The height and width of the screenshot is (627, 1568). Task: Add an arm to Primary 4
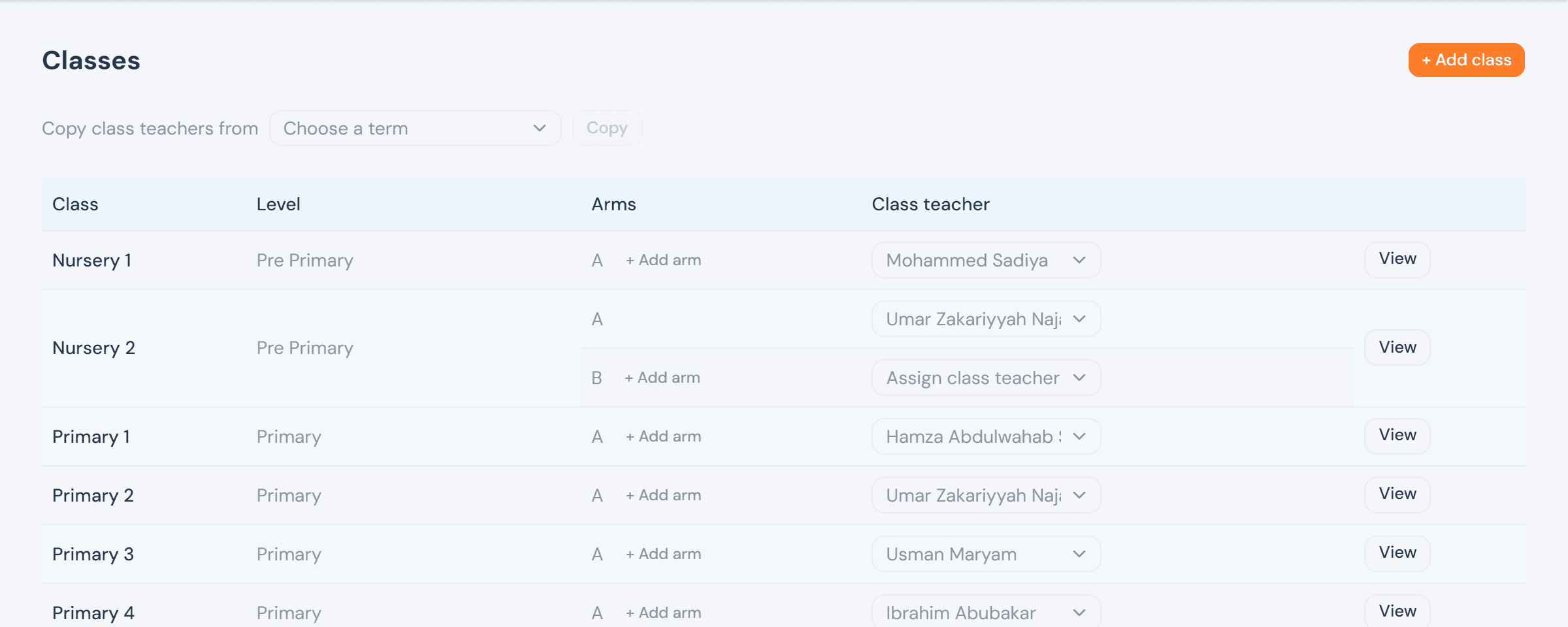(663, 613)
